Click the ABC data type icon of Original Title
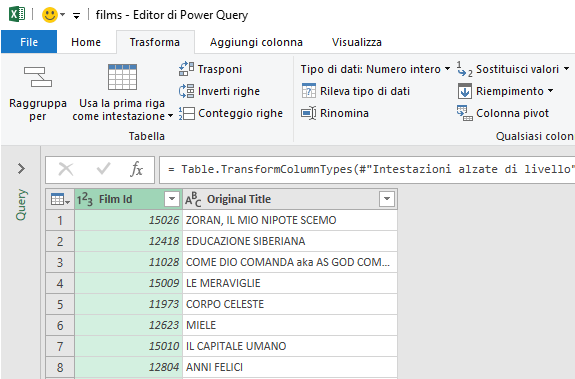The width and height of the screenshot is (575, 379). [x=193, y=199]
